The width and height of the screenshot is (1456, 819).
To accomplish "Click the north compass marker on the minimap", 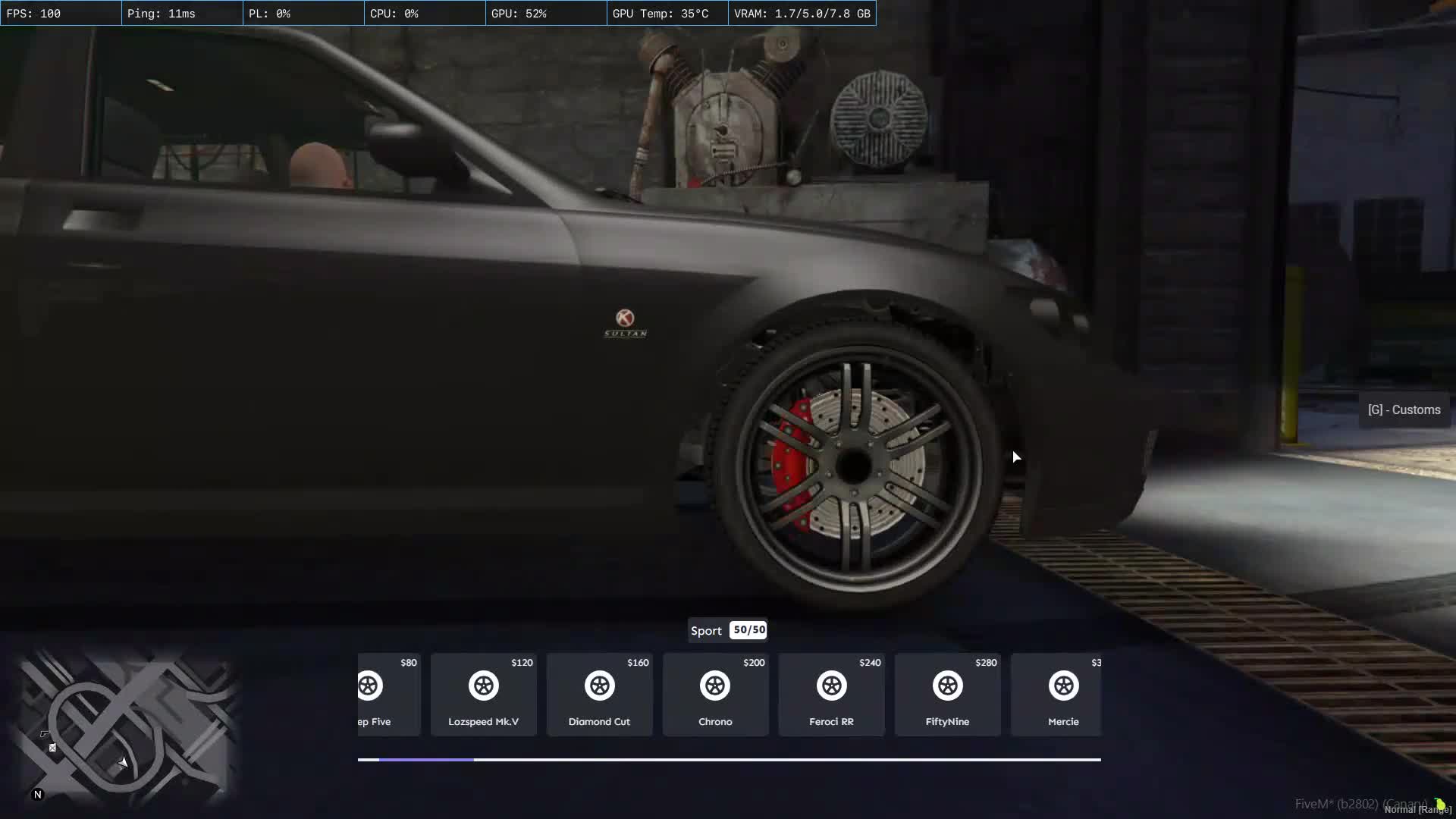I will (x=38, y=794).
